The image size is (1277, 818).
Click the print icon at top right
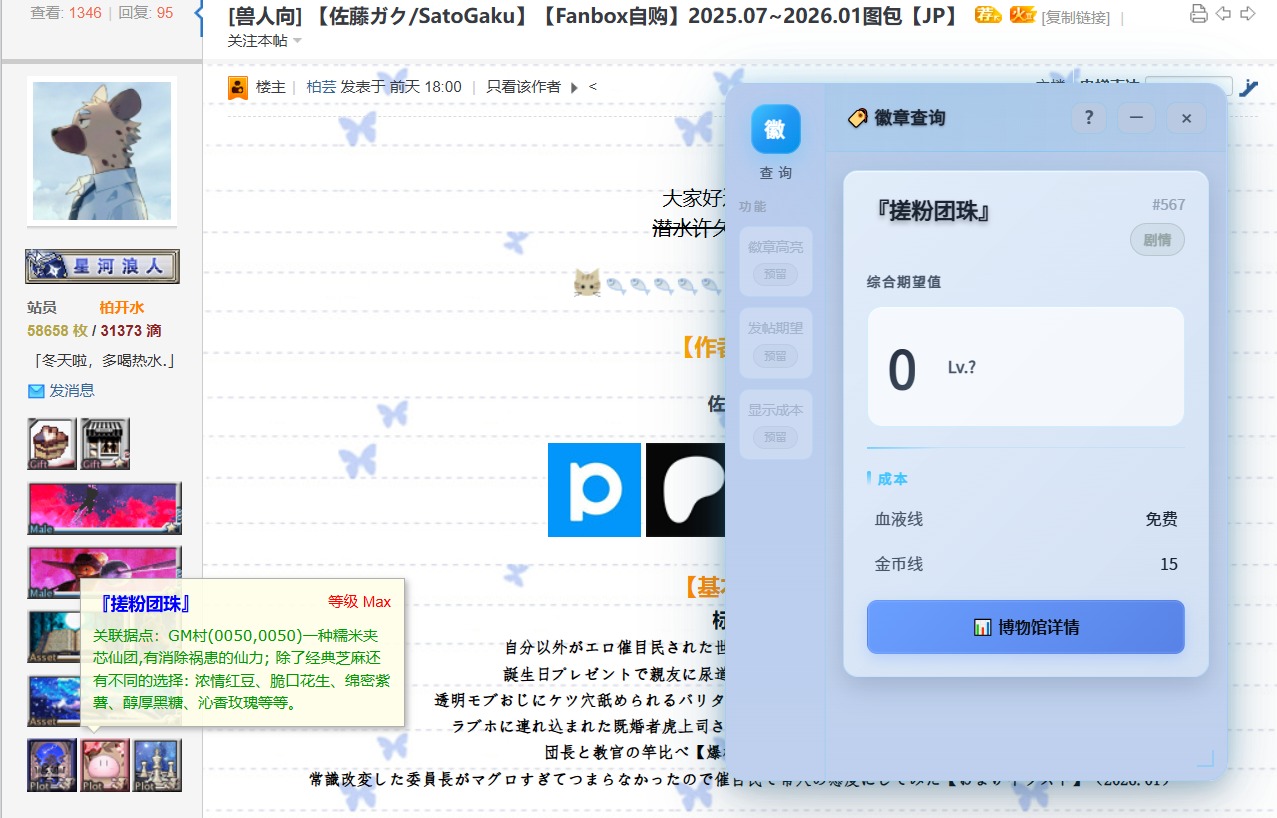pos(1198,14)
